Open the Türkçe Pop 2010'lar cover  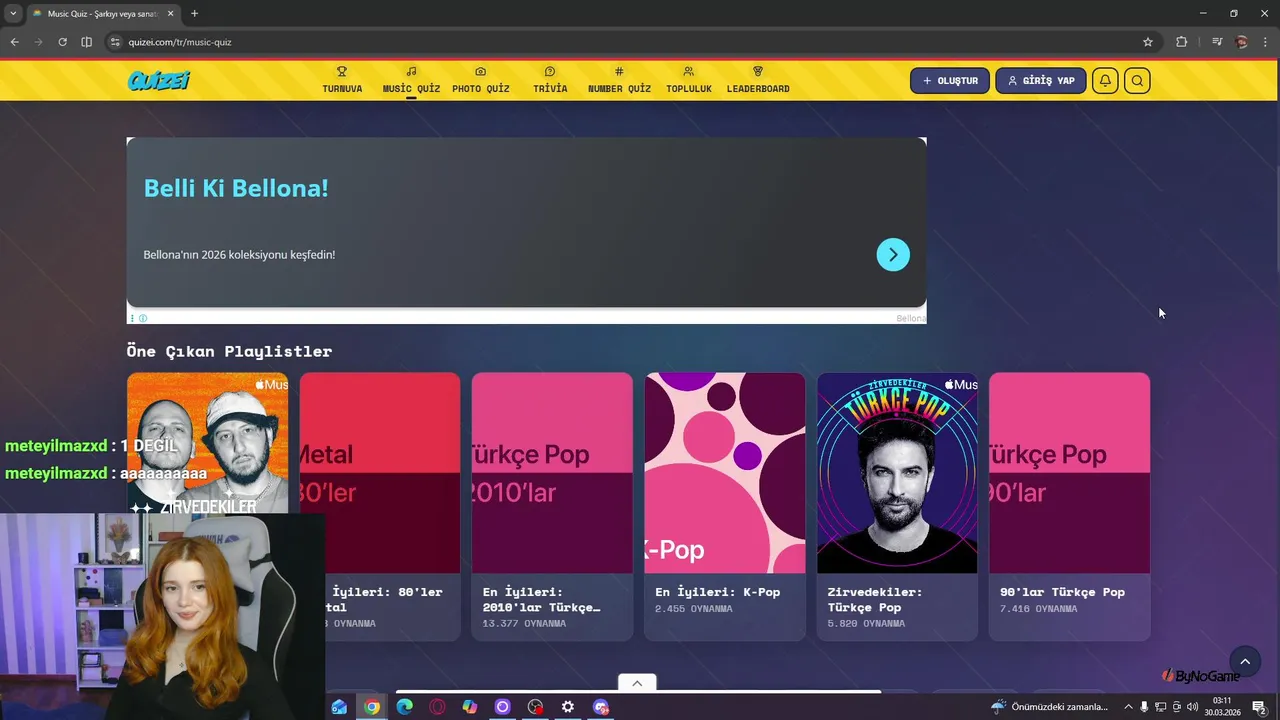point(552,473)
